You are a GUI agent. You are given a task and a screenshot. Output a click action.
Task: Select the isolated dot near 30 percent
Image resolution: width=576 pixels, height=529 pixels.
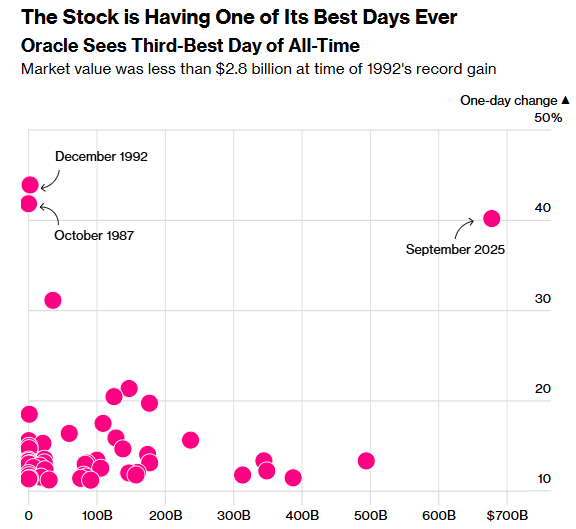pyautogui.click(x=53, y=300)
